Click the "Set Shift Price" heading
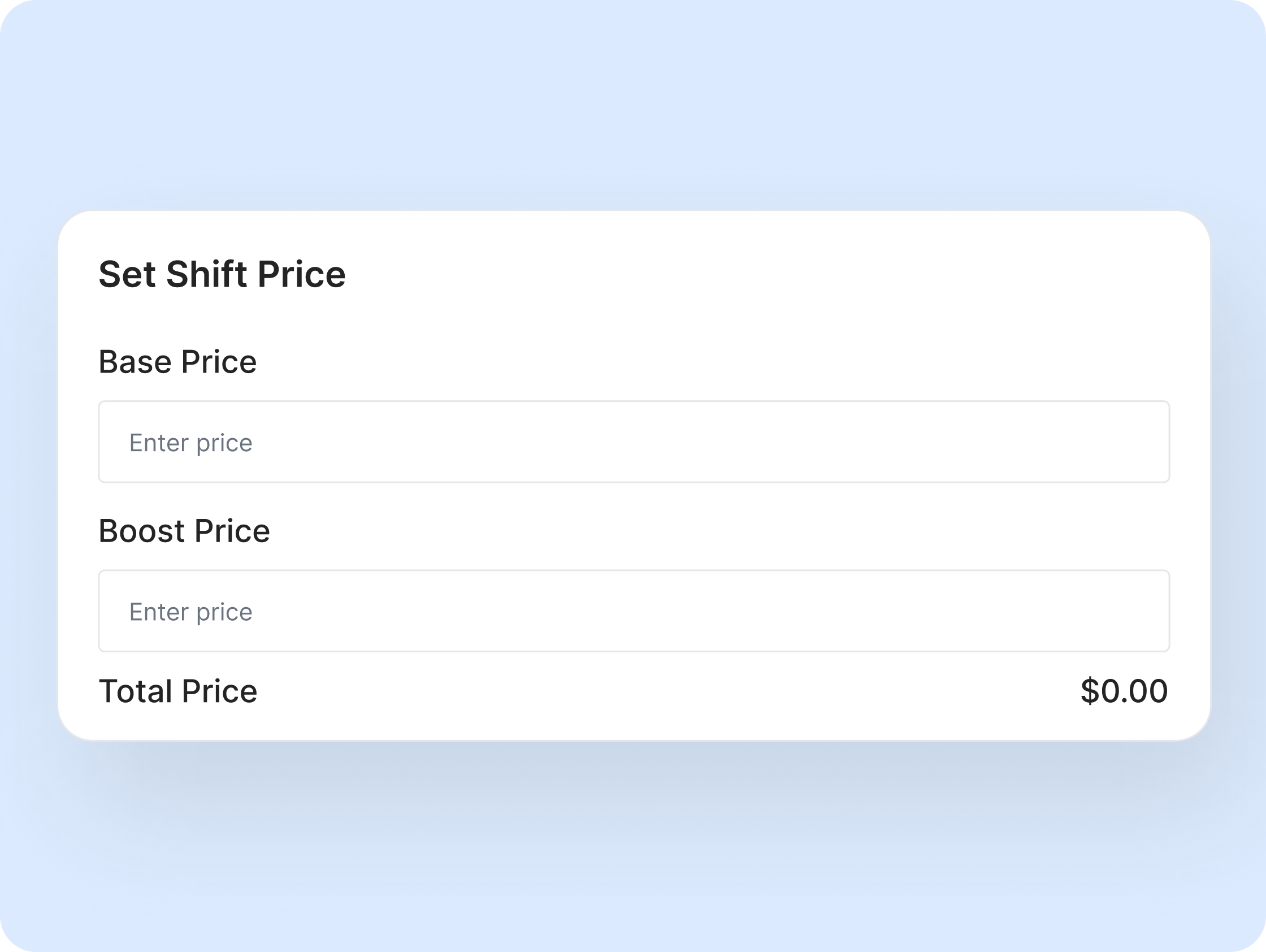The height and width of the screenshot is (952, 1266). [x=222, y=274]
